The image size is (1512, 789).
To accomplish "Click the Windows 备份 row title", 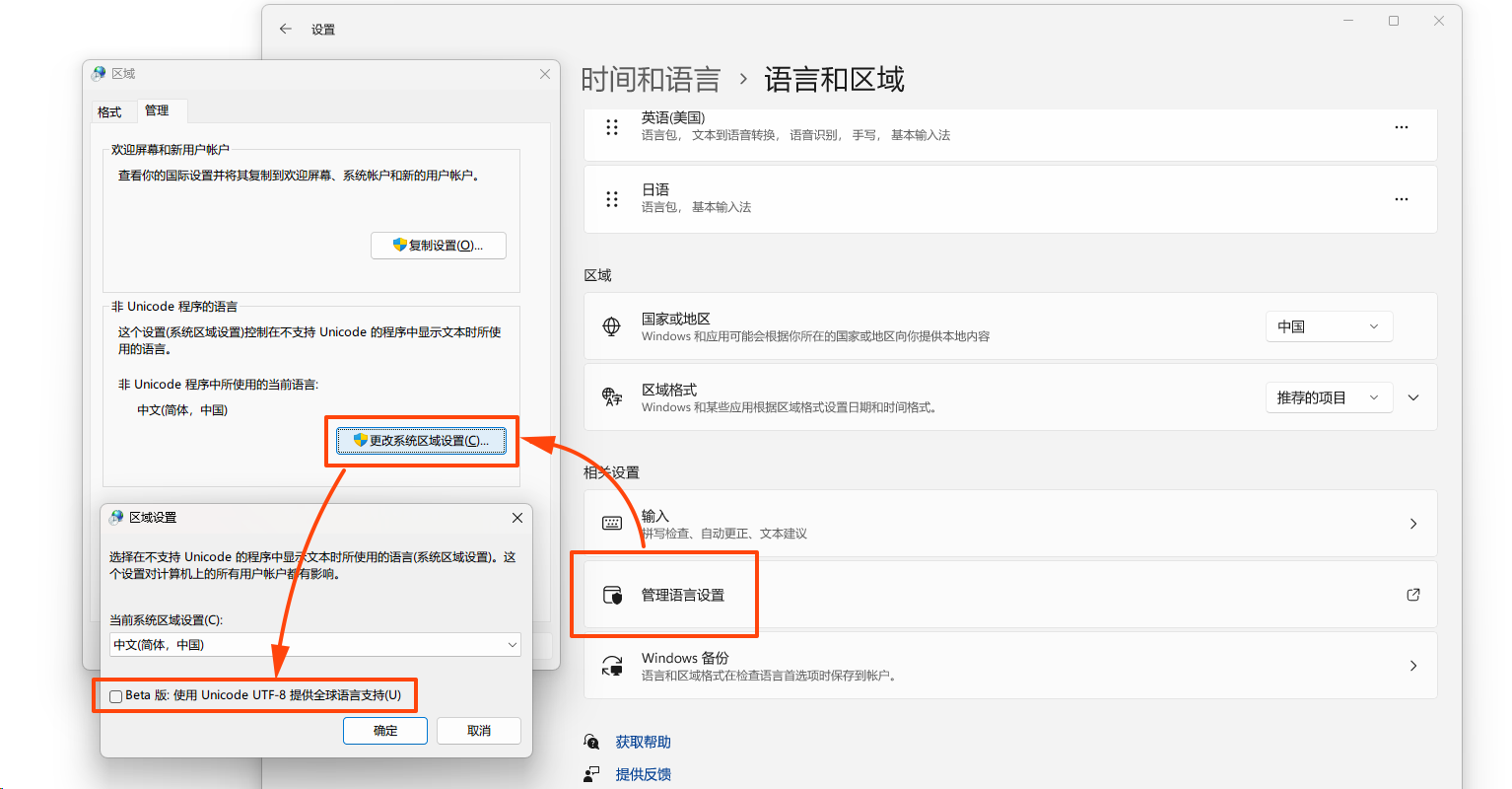I will (685, 658).
